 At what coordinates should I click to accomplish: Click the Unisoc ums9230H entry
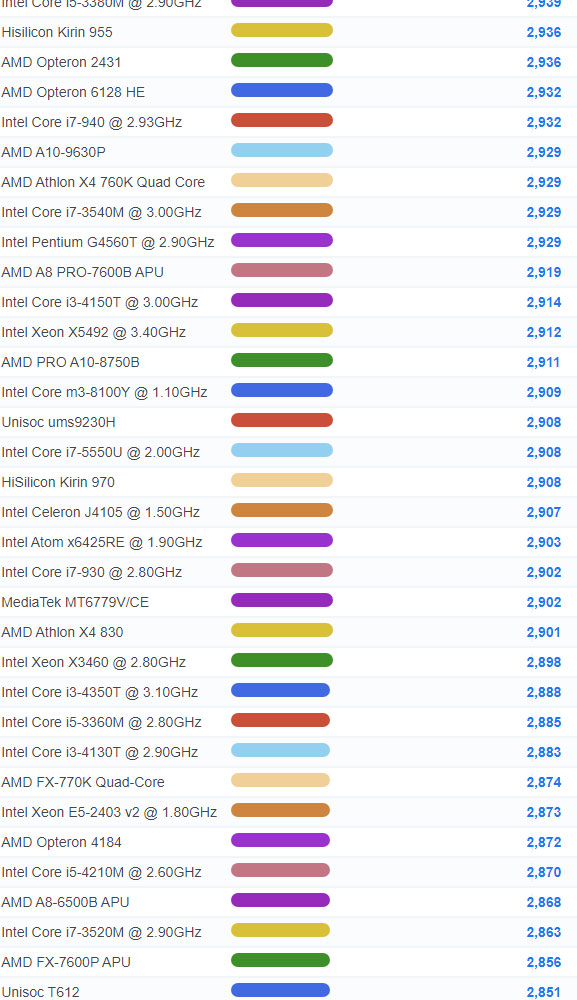click(x=59, y=422)
